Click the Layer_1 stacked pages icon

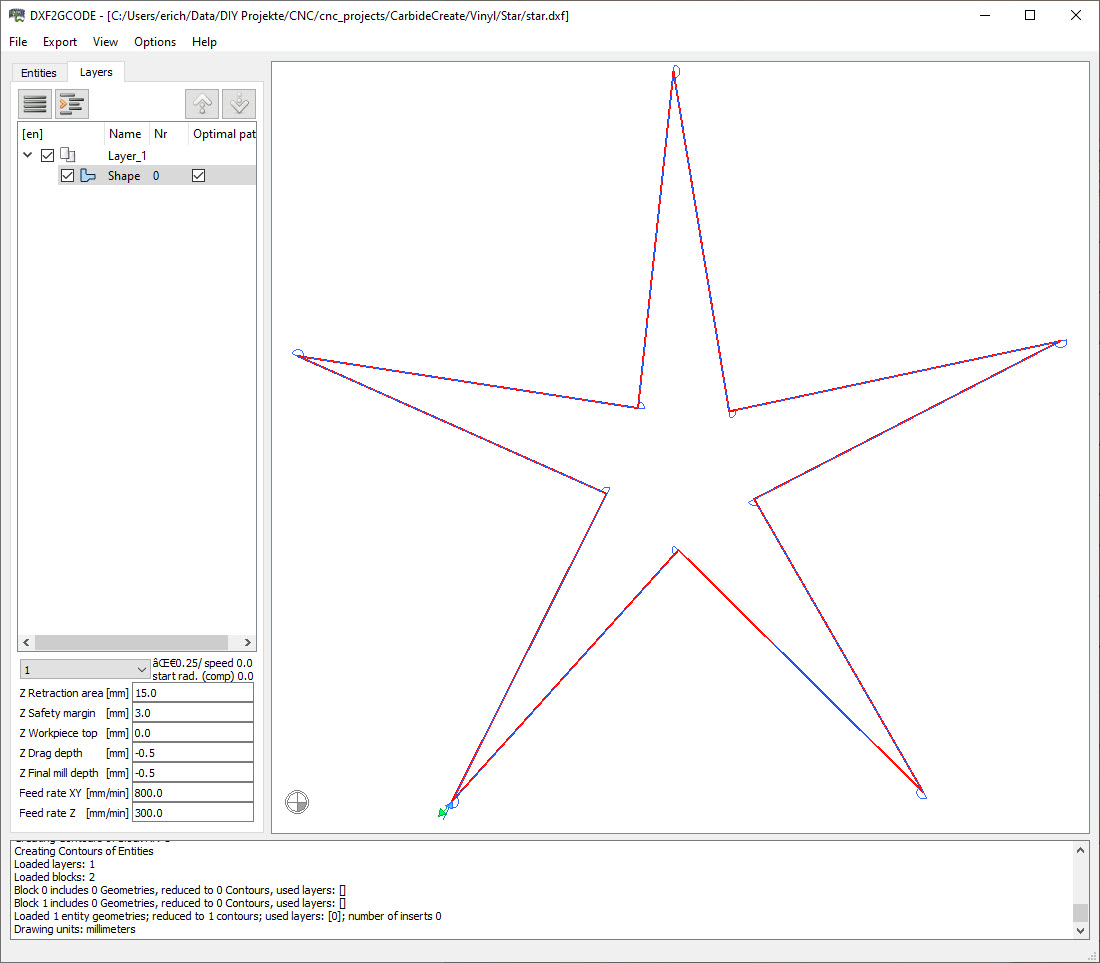coord(68,155)
